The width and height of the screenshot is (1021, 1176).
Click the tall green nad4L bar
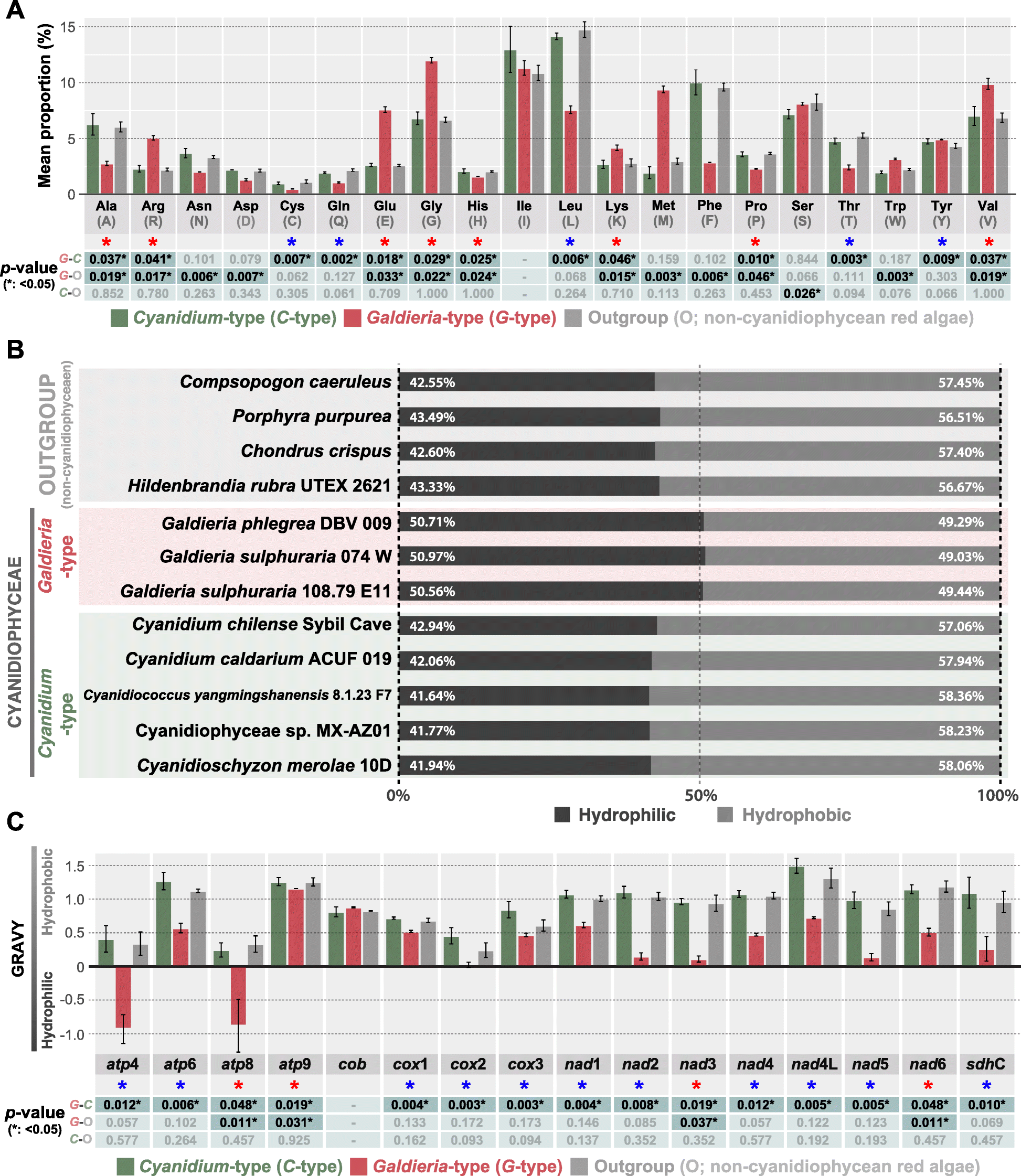[x=796, y=916]
